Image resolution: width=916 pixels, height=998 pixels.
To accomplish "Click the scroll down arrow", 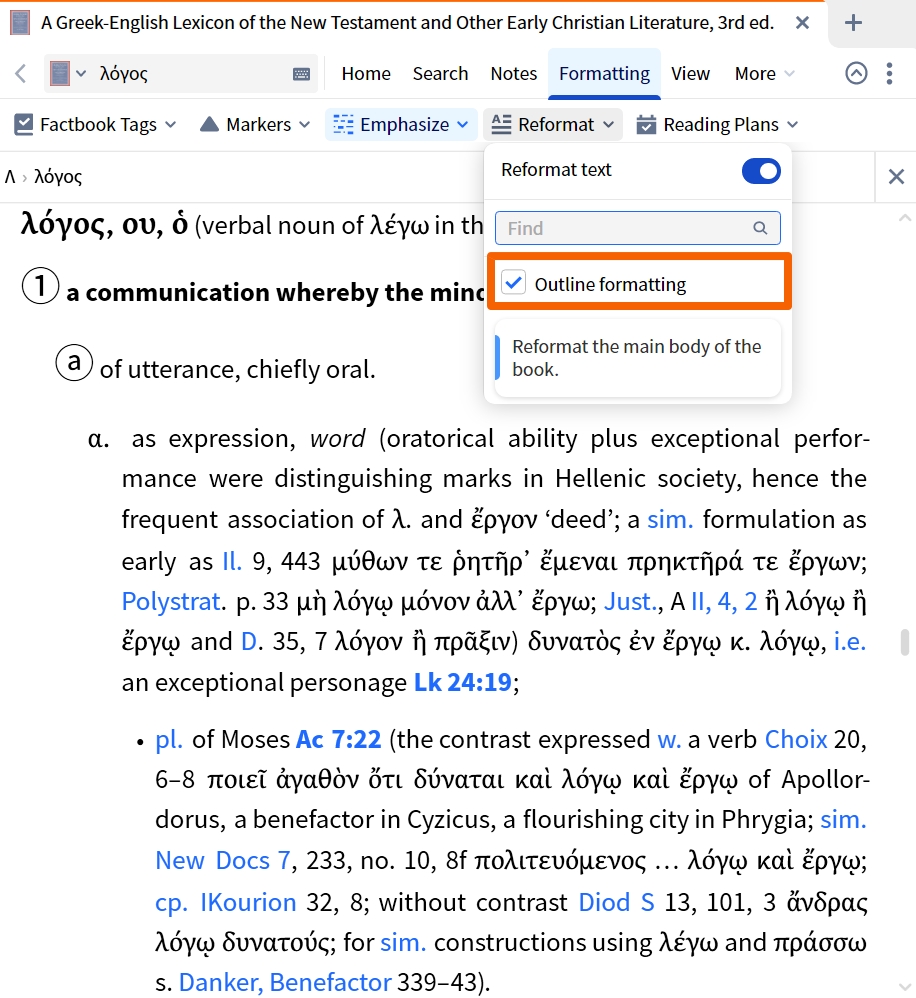I will [x=905, y=988].
